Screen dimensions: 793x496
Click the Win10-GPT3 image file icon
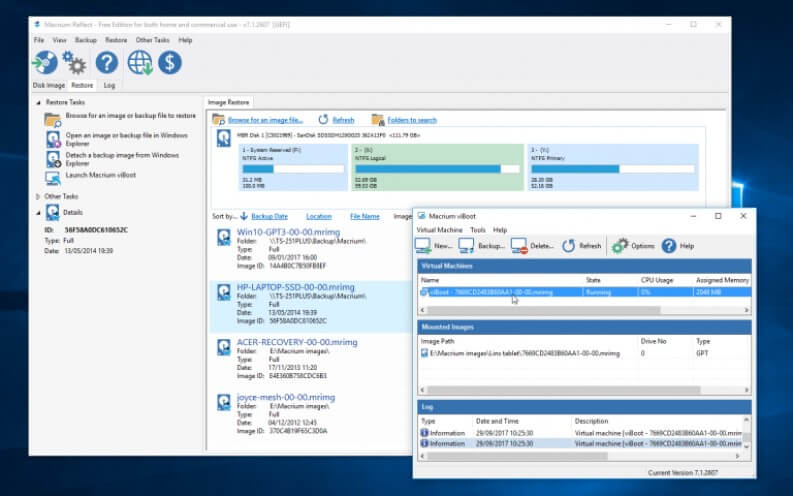(x=224, y=237)
